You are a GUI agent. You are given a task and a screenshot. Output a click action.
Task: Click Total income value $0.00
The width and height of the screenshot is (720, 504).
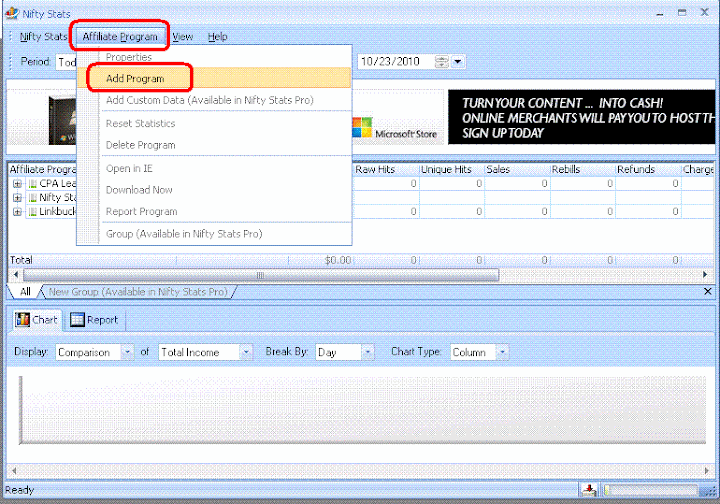click(338, 260)
